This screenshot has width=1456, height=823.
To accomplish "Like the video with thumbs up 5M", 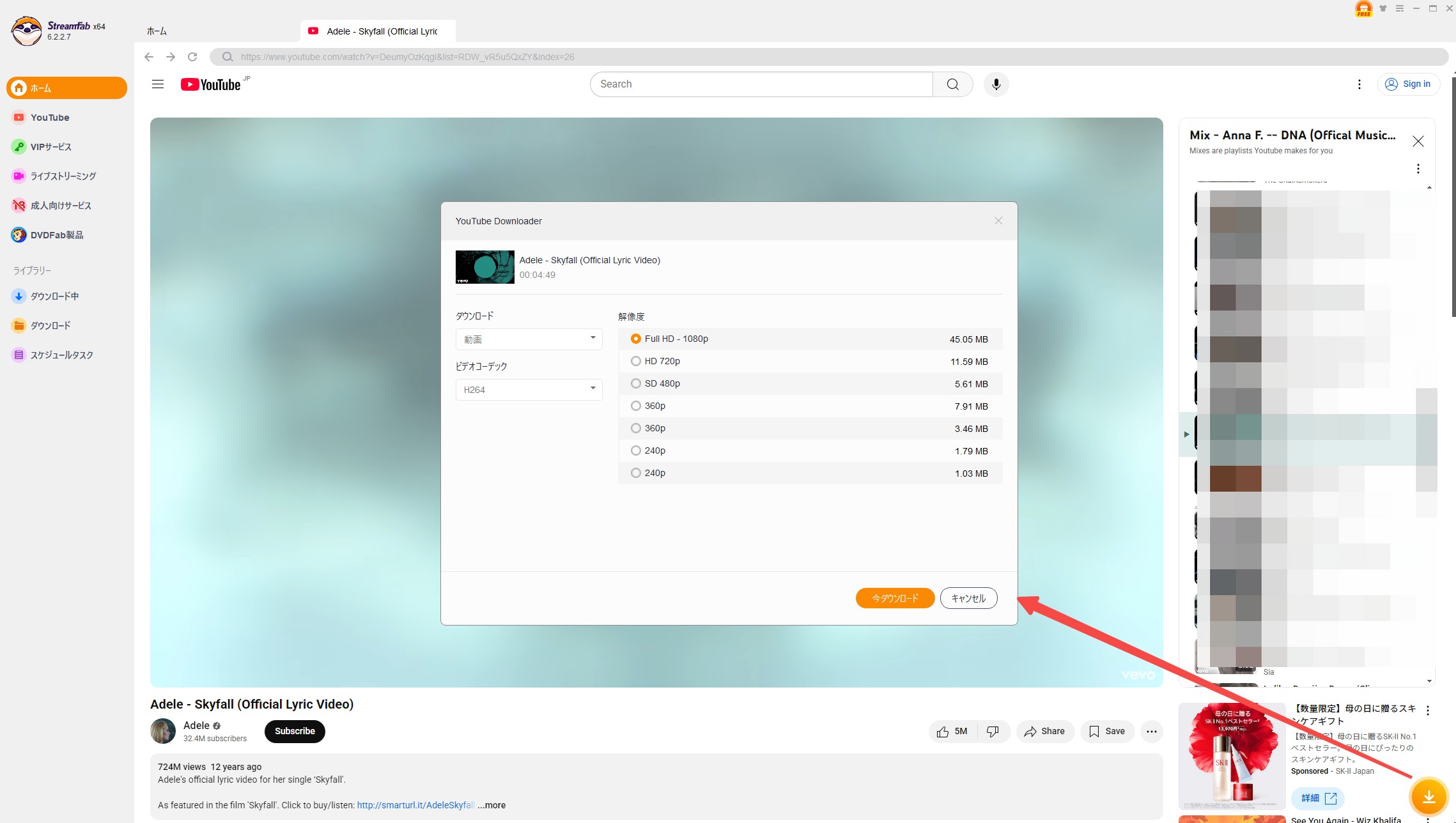I will coord(952,732).
